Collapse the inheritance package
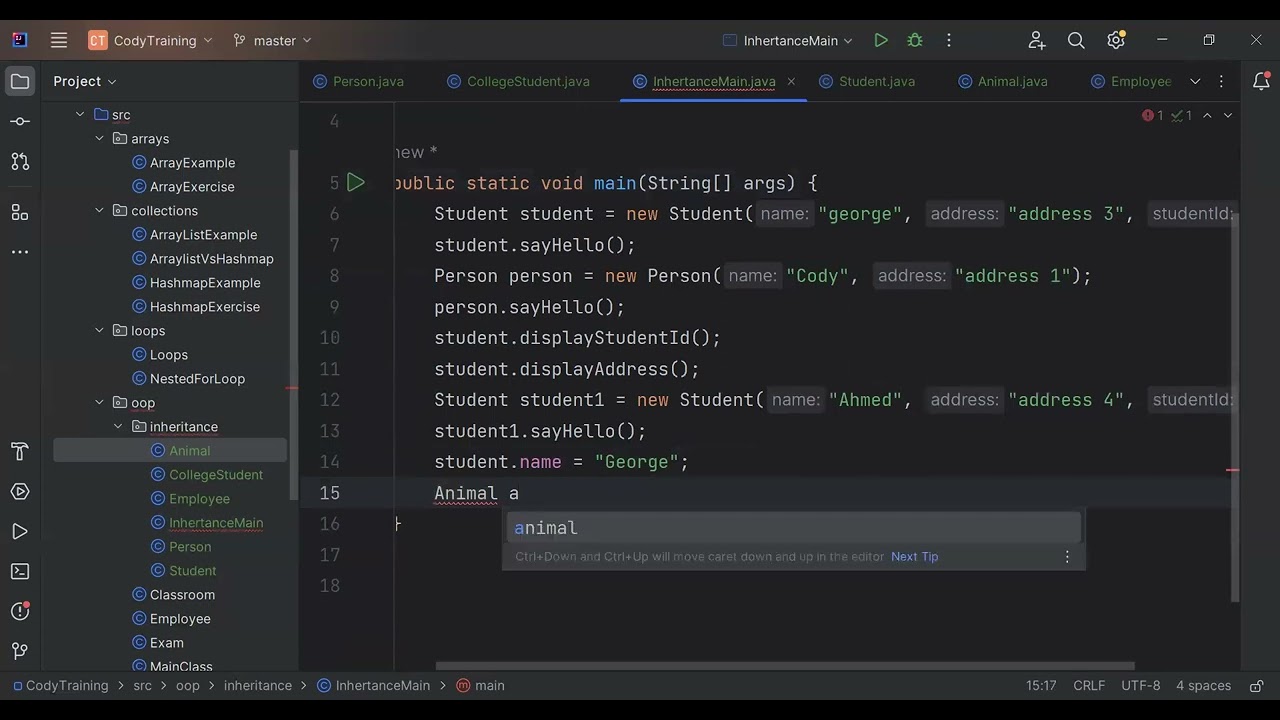 coord(118,427)
